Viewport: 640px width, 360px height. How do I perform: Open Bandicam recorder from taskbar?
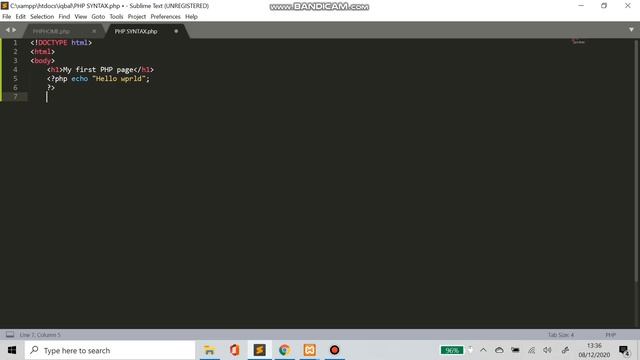[334, 350]
